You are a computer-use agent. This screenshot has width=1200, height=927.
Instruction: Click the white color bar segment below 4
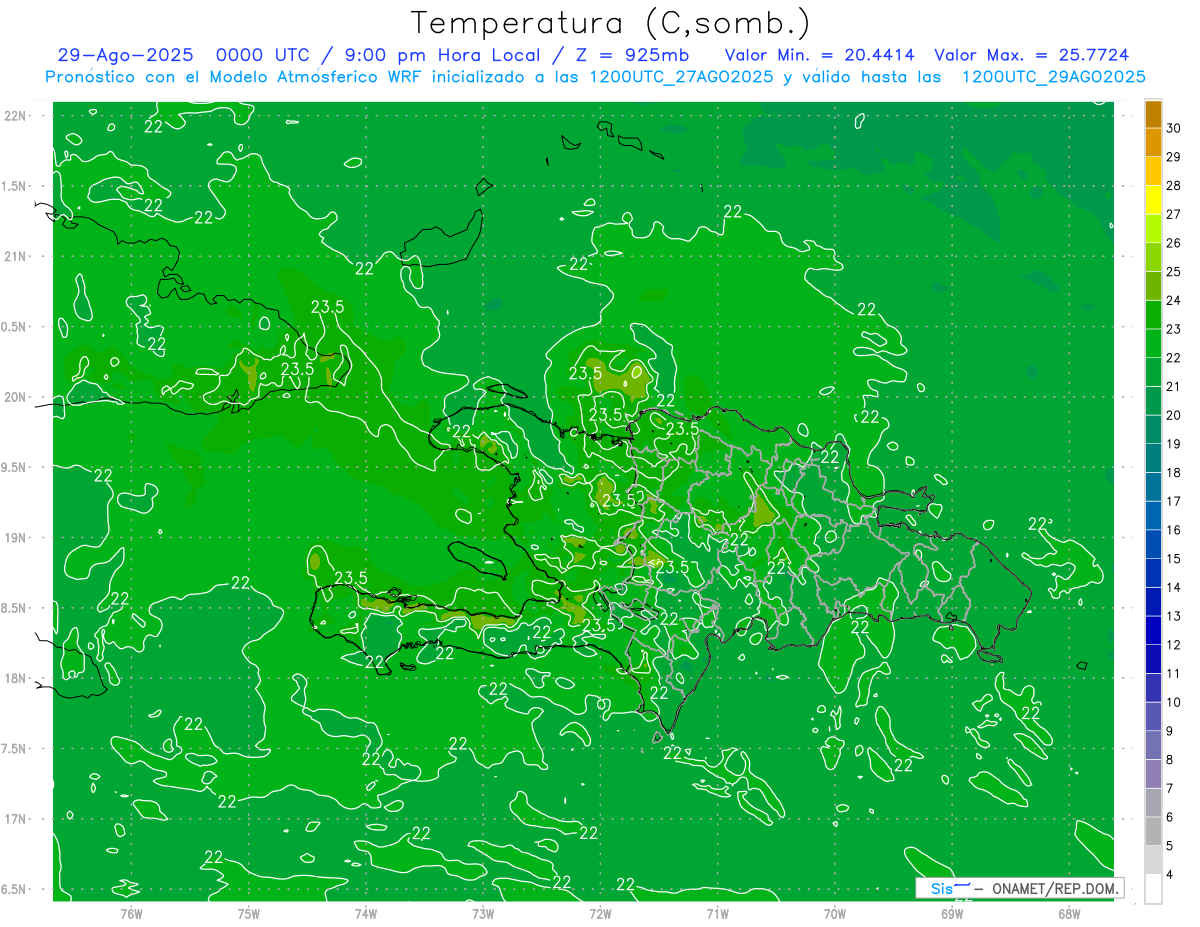tap(1153, 888)
